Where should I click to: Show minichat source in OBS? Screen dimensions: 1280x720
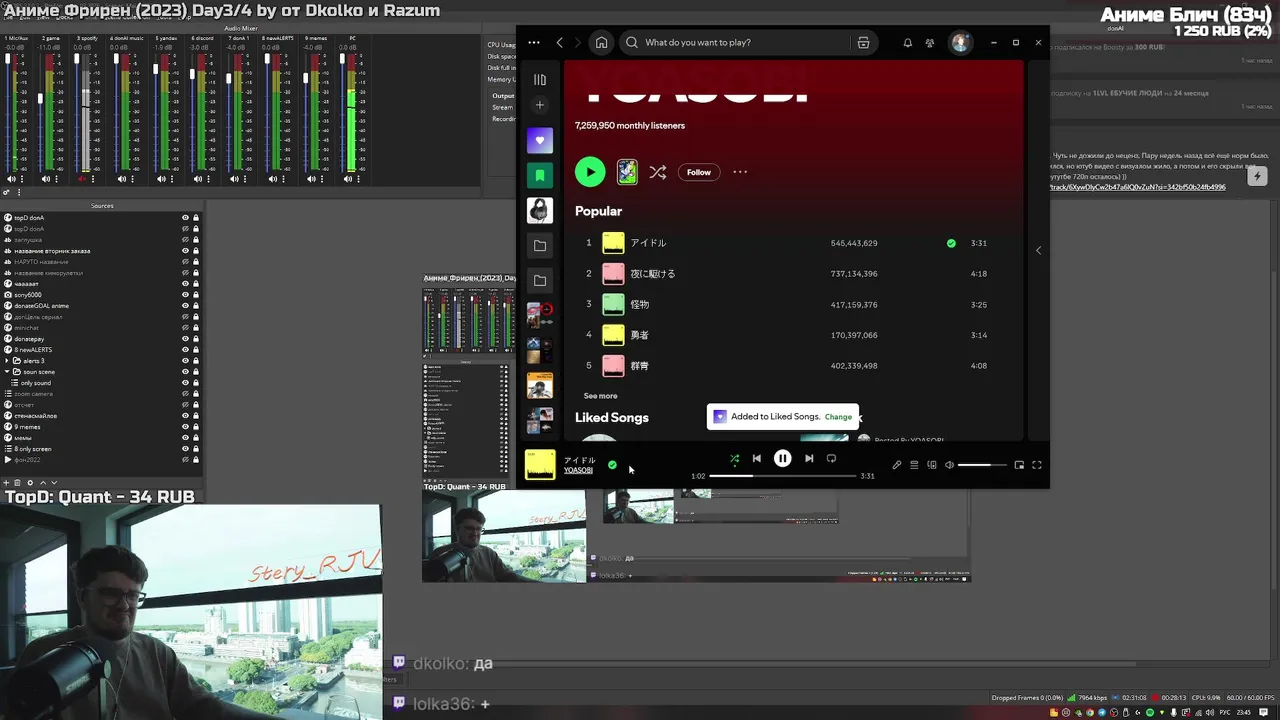[x=185, y=328]
